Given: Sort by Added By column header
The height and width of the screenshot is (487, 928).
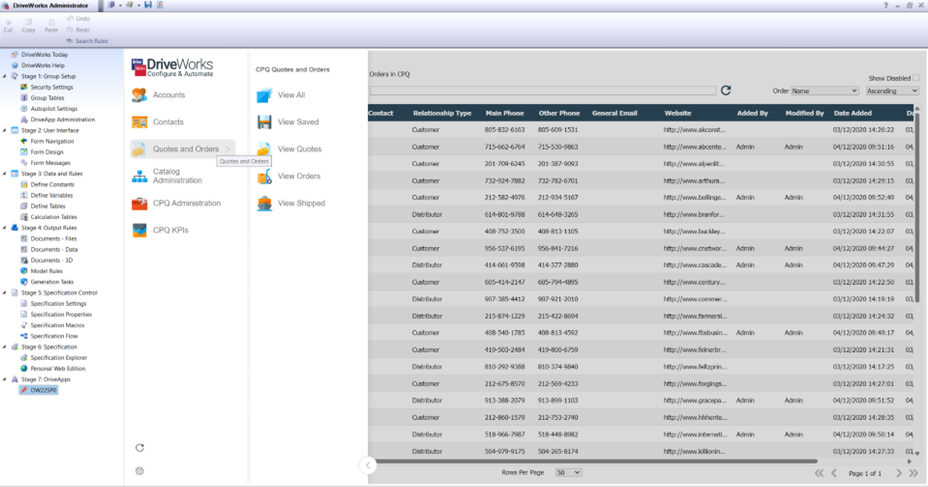Looking at the screenshot, I should [752, 113].
